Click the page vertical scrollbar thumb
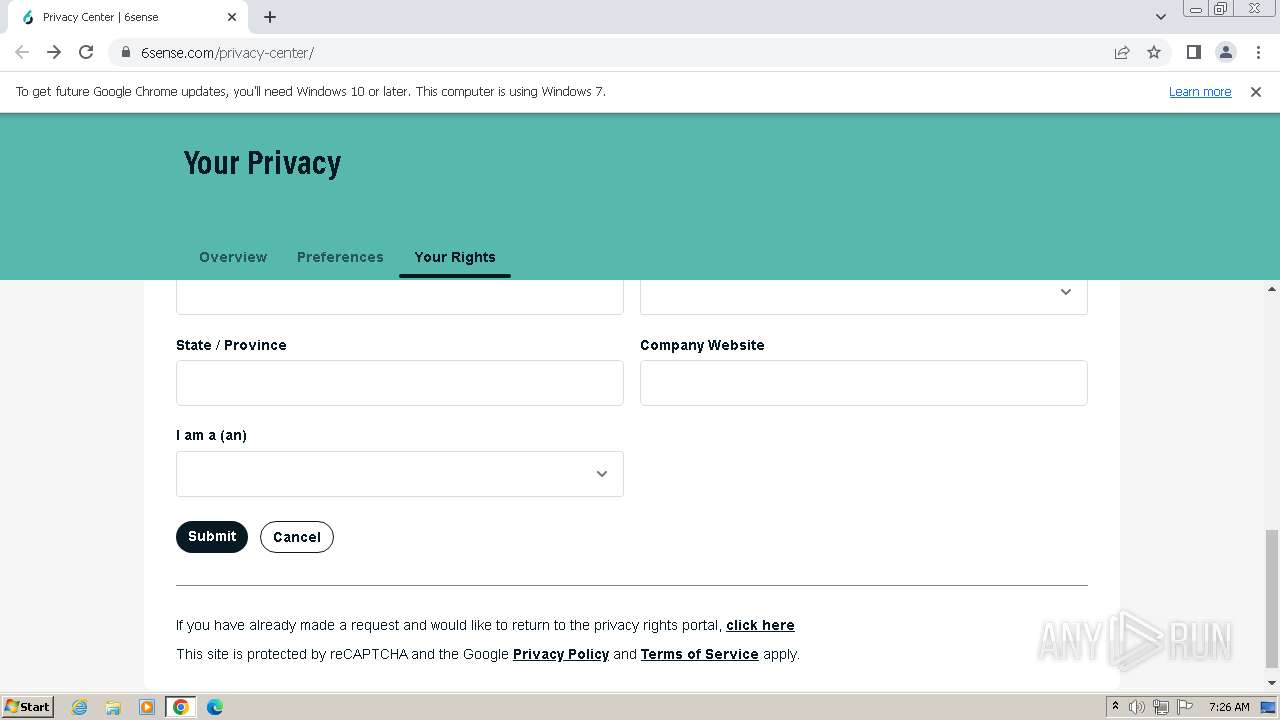Viewport: 1280px width, 720px height. click(1271, 598)
